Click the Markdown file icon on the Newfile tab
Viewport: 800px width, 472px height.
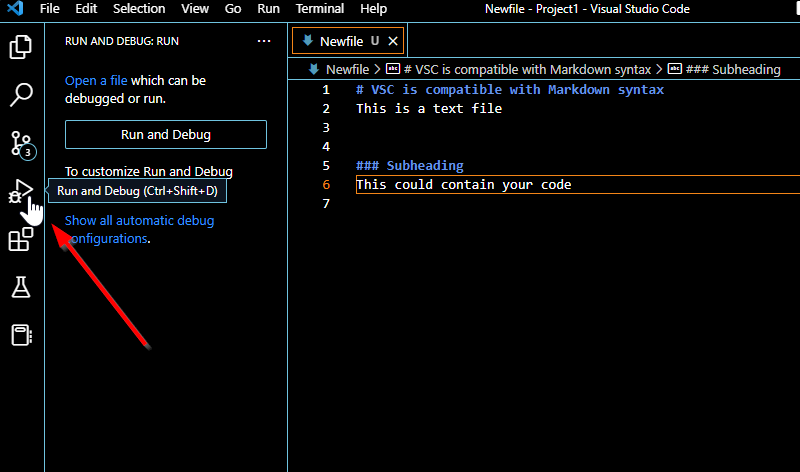point(308,41)
